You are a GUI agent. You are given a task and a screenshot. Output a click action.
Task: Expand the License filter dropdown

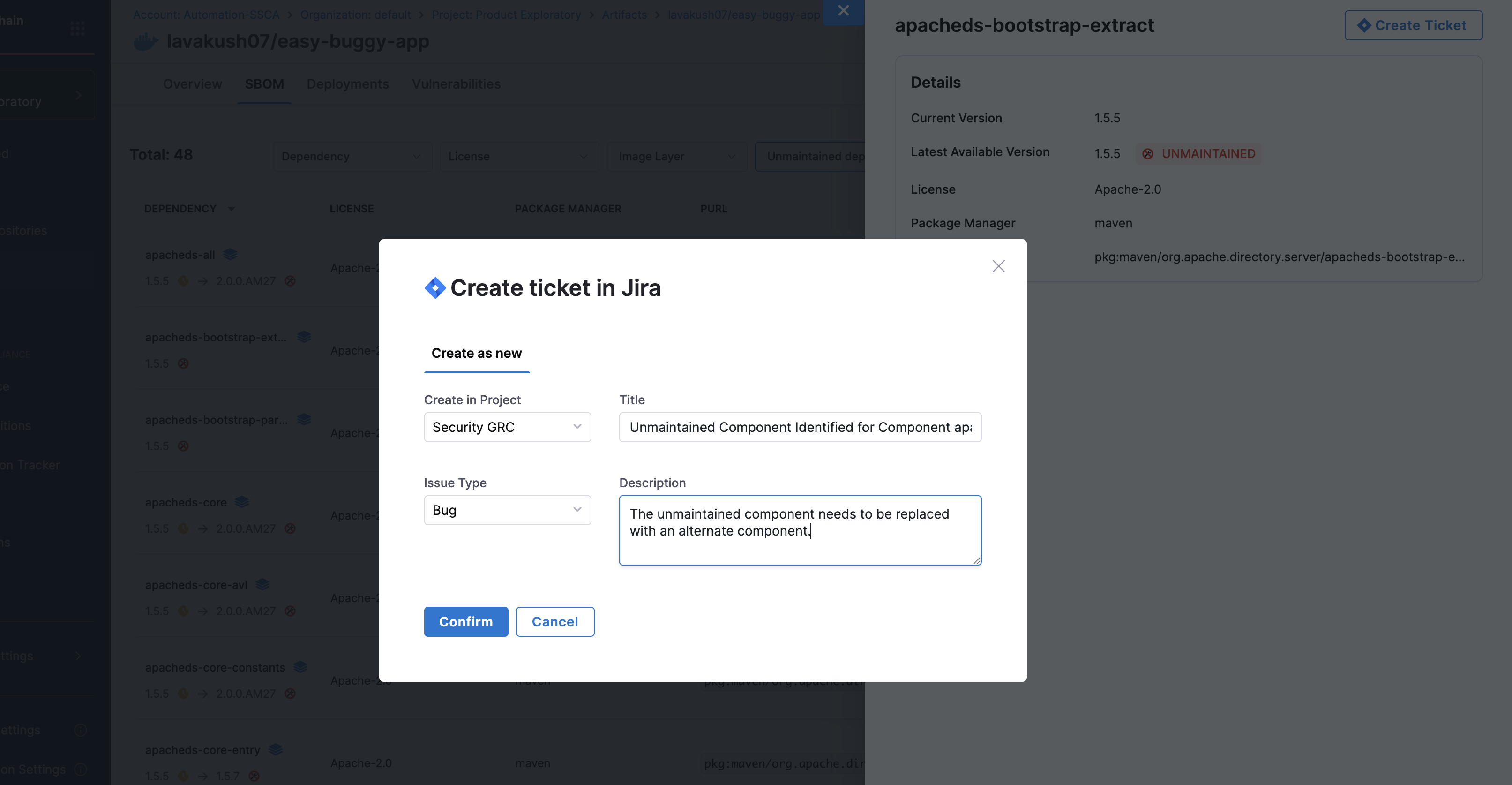pos(518,156)
